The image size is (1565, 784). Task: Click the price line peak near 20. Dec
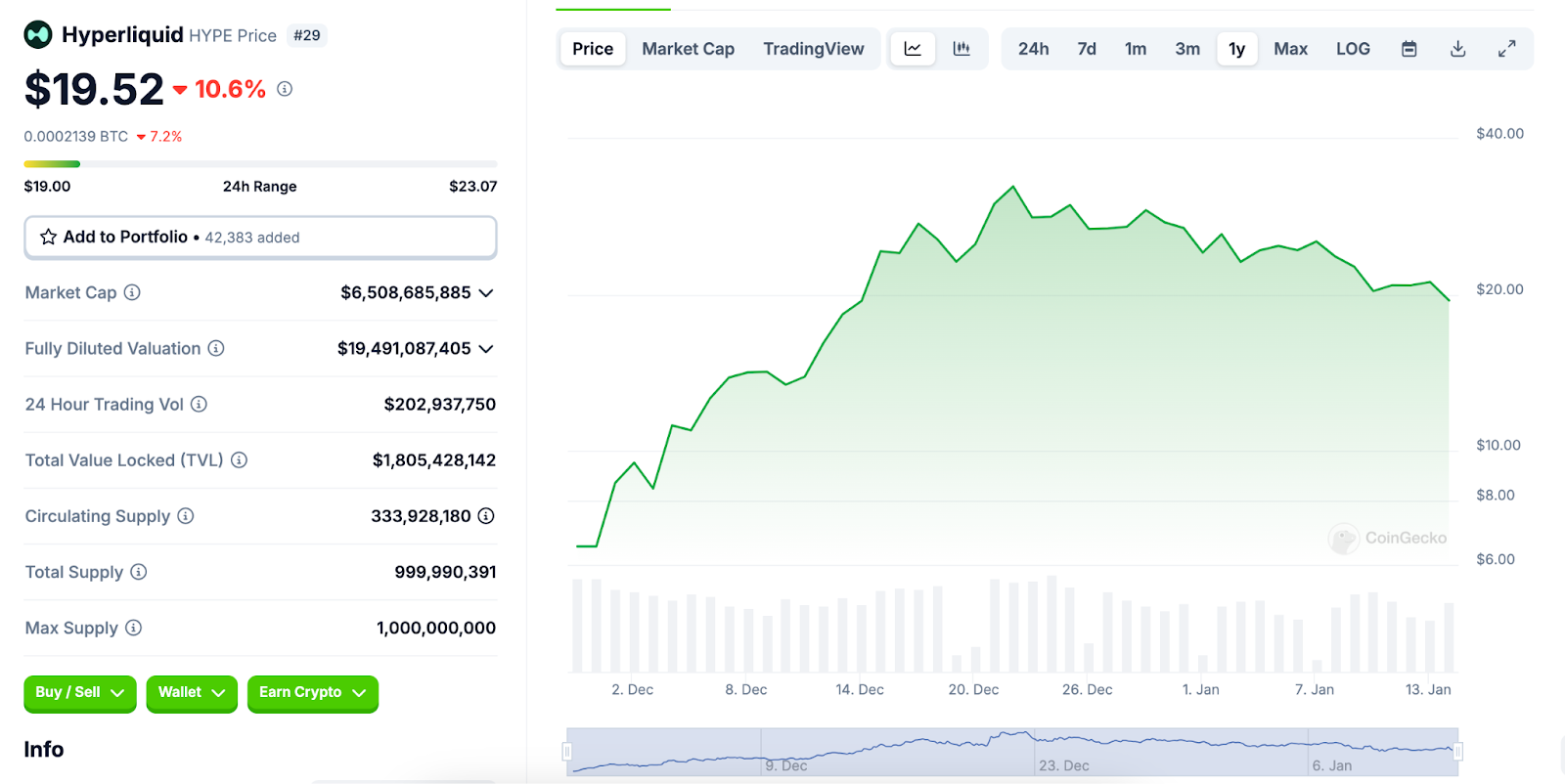1013,187
